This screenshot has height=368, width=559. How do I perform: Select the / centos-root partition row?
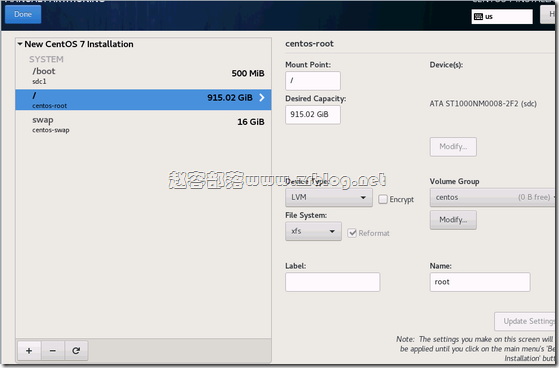pos(143,99)
